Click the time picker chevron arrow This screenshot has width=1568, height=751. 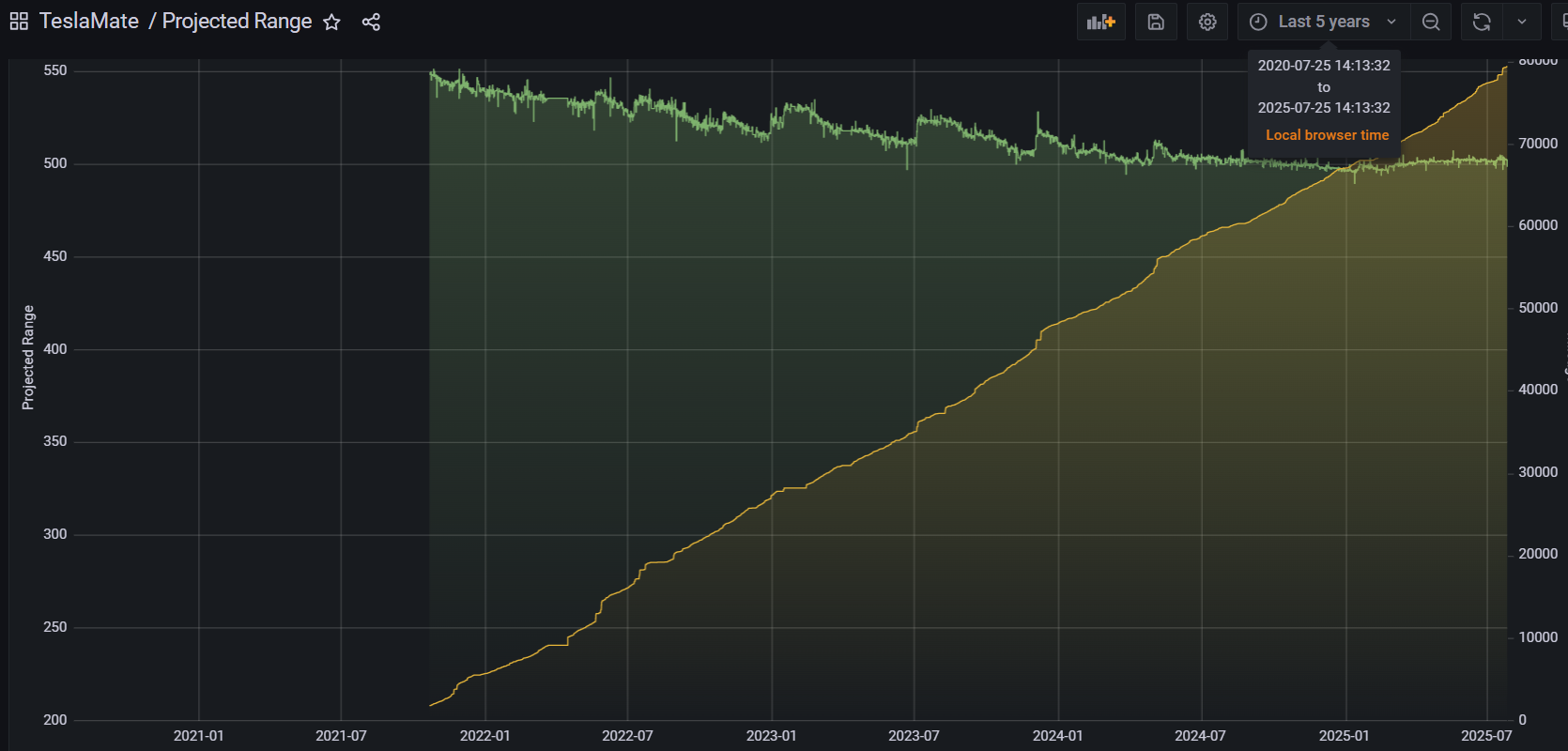click(1391, 22)
